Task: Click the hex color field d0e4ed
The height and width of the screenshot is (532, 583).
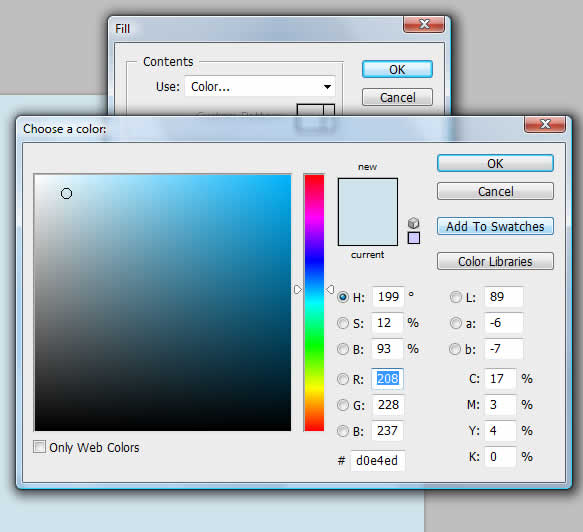Action: 378,461
